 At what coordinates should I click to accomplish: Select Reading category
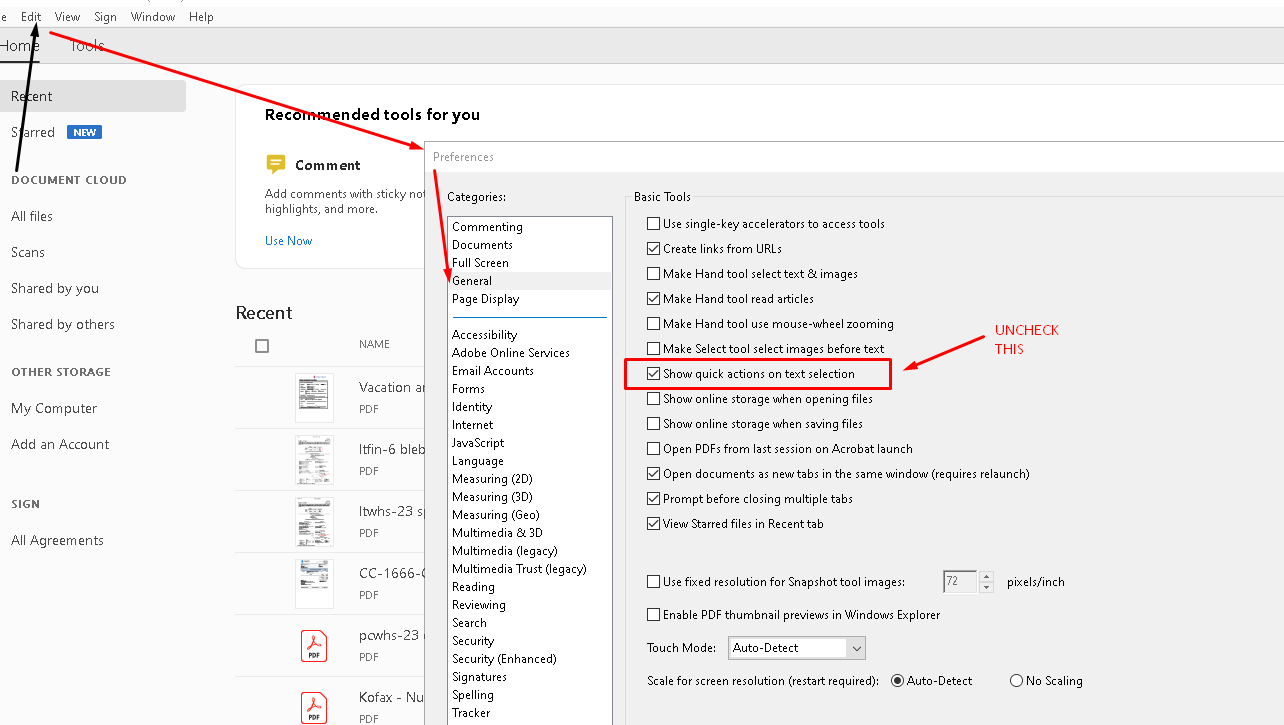pyautogui.click(x=473, y=587)
